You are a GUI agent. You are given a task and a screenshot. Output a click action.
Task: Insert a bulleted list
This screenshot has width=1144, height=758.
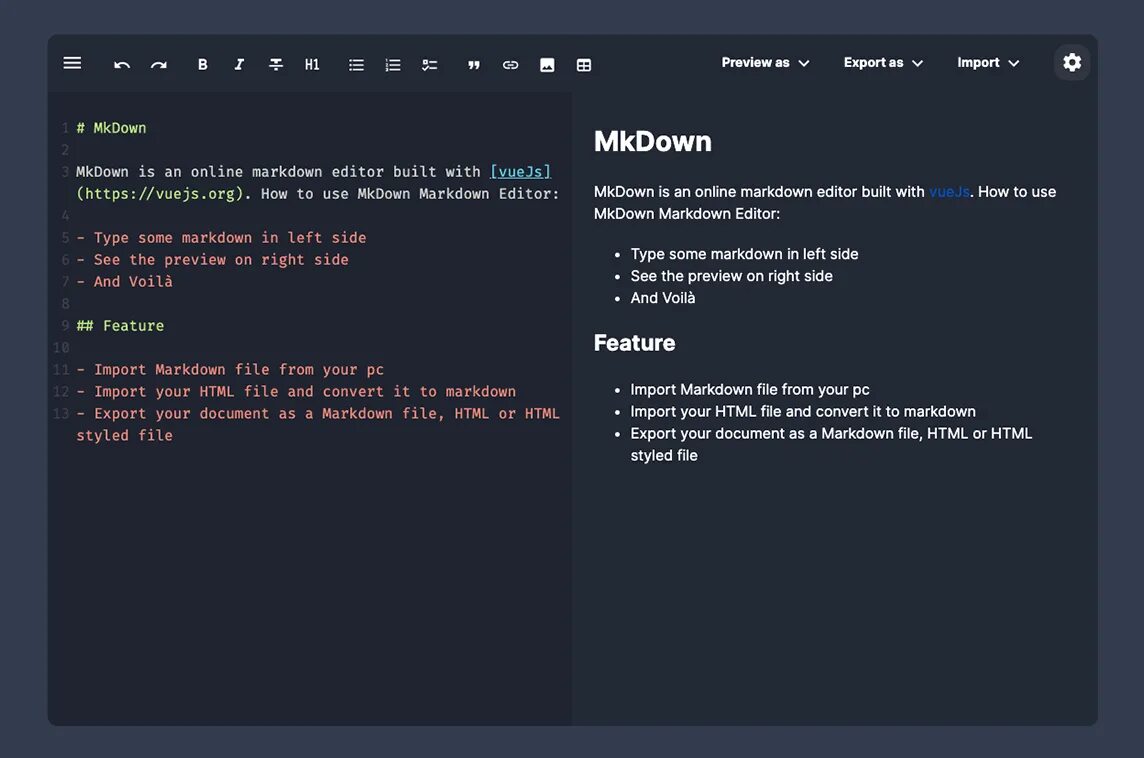pos(356,65)
